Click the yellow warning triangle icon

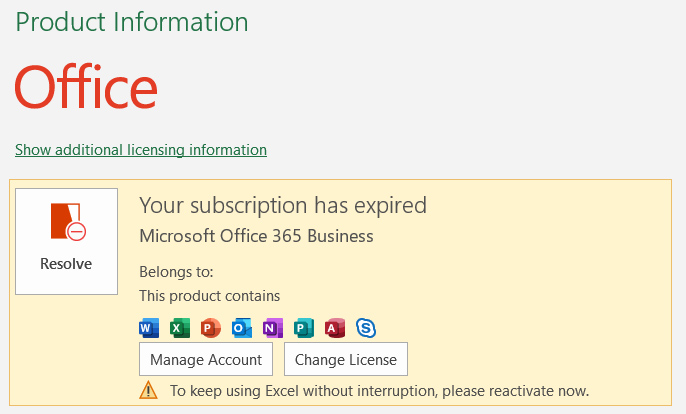[x=148, y=390]
